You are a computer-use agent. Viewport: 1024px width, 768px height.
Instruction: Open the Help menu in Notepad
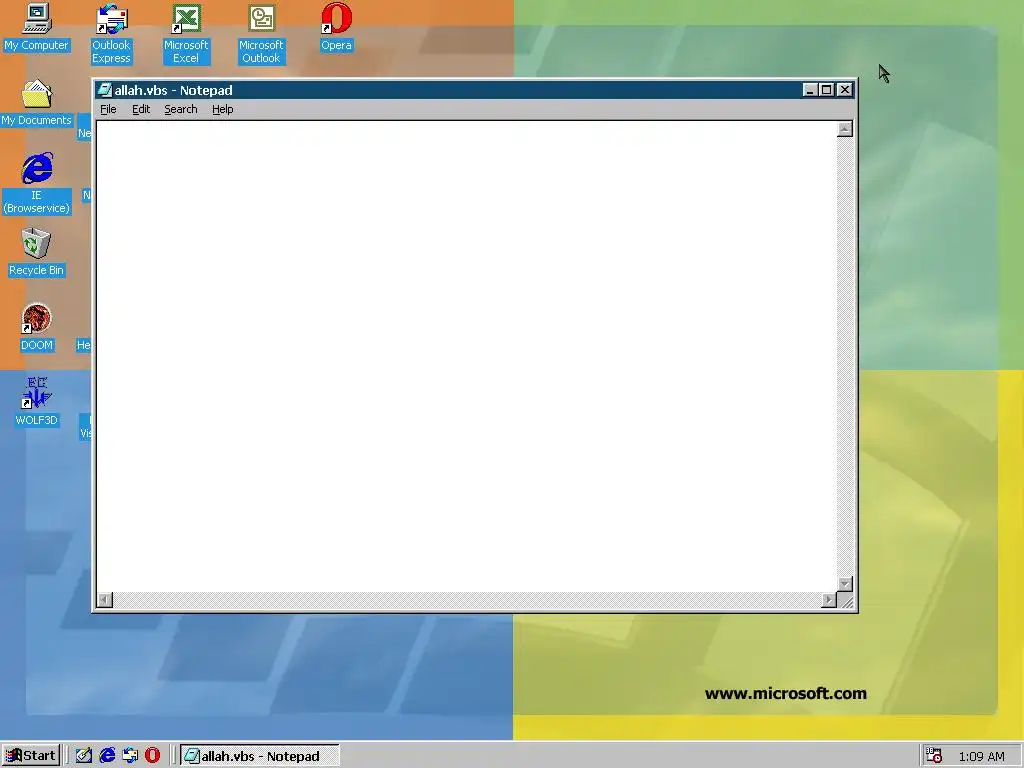223,109
